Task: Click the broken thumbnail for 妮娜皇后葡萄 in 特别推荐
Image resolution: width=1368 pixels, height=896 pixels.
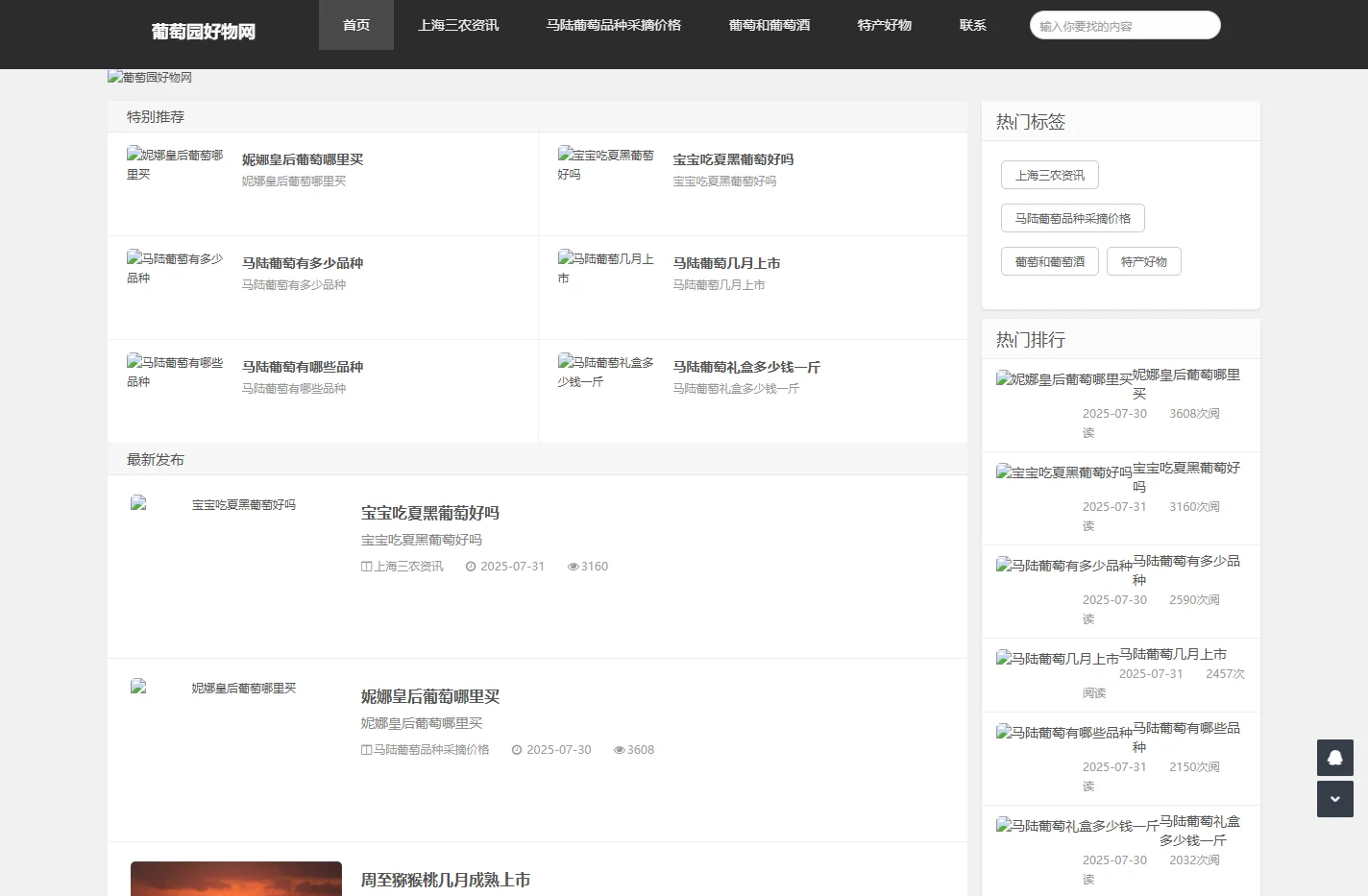Action: pyautogui.click(x=175, y=164)
